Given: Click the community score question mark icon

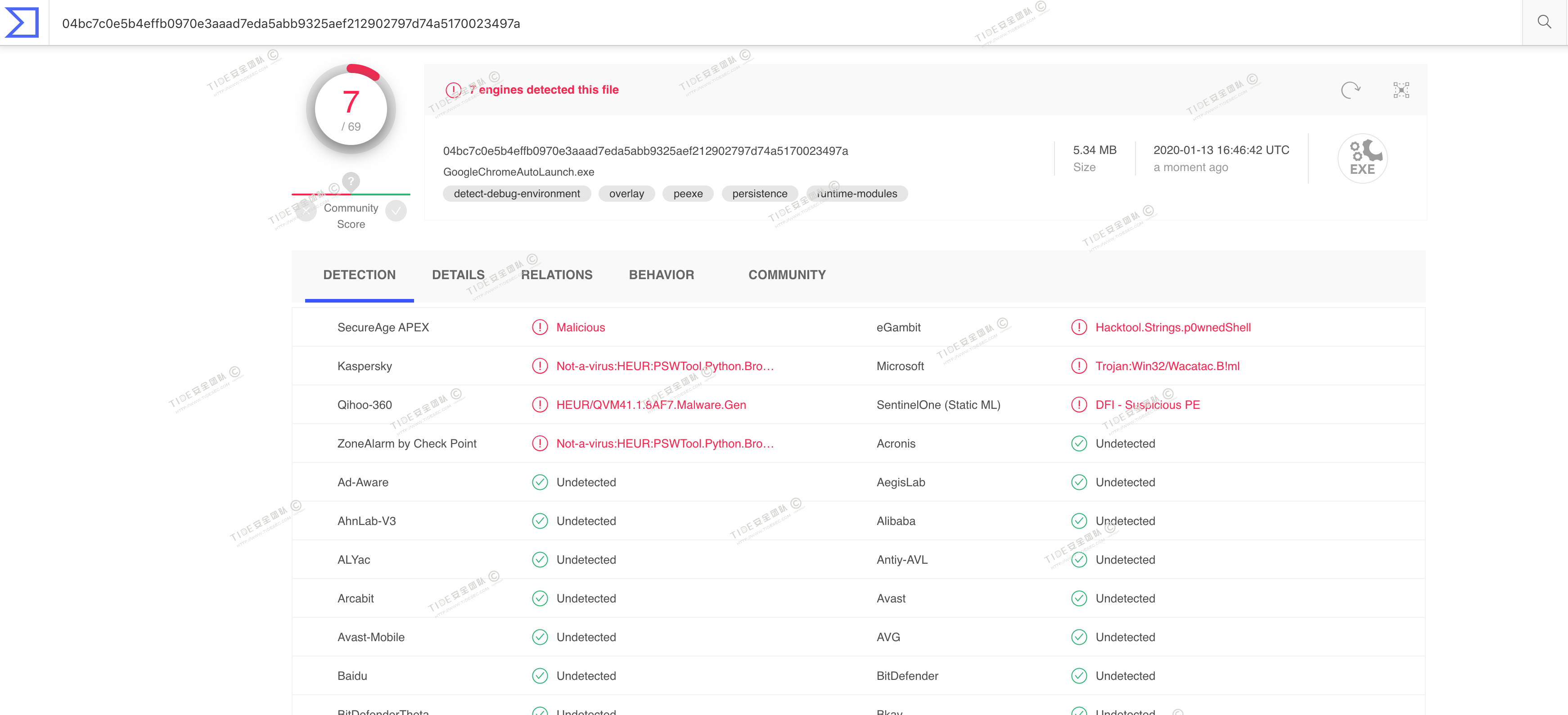Looking at the screenshot, I should coord(351,181).
